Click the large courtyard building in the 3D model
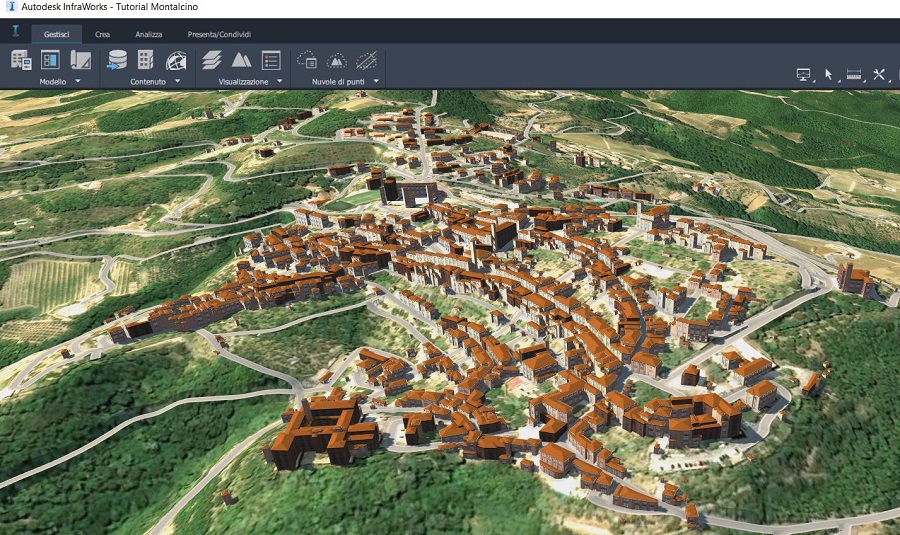This screenshot has width=900, height=535. tap(321, 433)
